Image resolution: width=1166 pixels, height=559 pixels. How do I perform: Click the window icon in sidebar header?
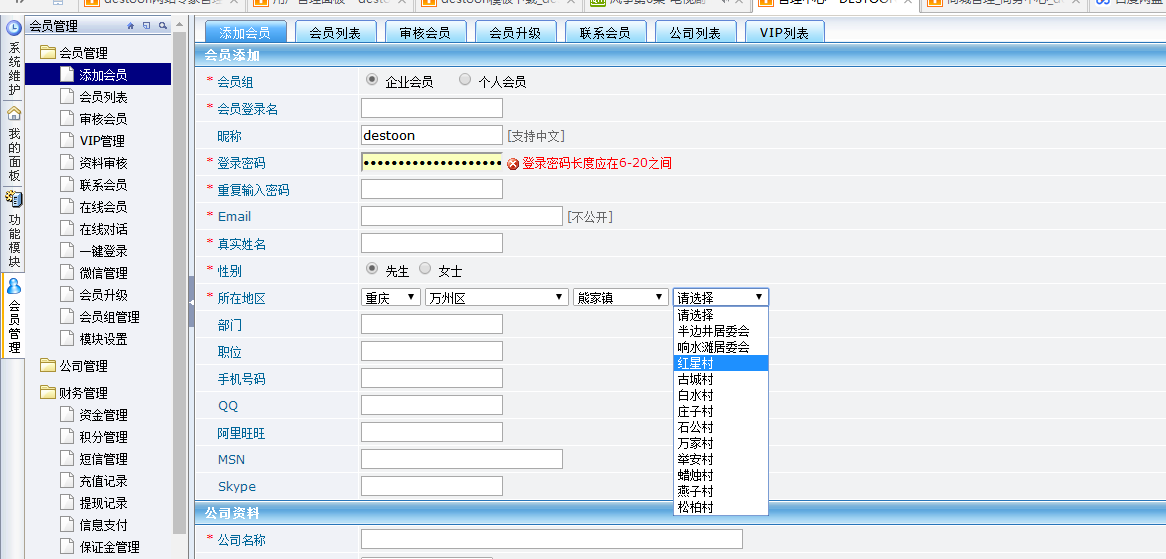(x=147, y=26)
